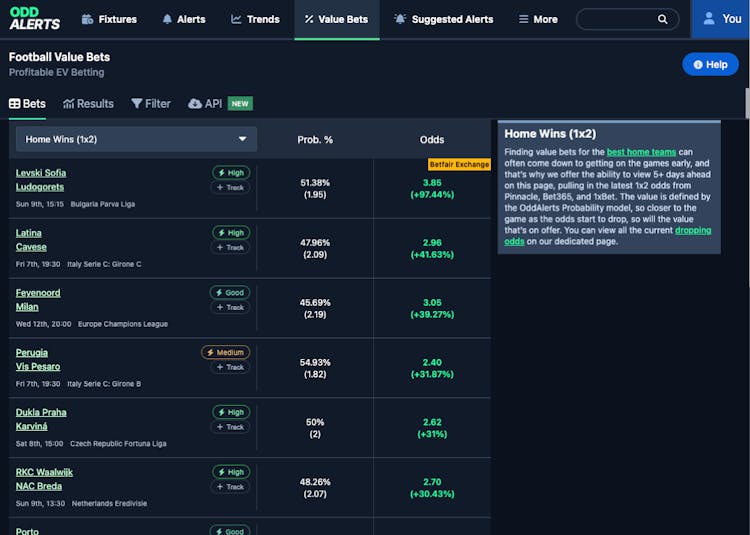750x535 pixels.
Task: Click odds 2.40 for Perugia
Action: (x=432, y=362)
